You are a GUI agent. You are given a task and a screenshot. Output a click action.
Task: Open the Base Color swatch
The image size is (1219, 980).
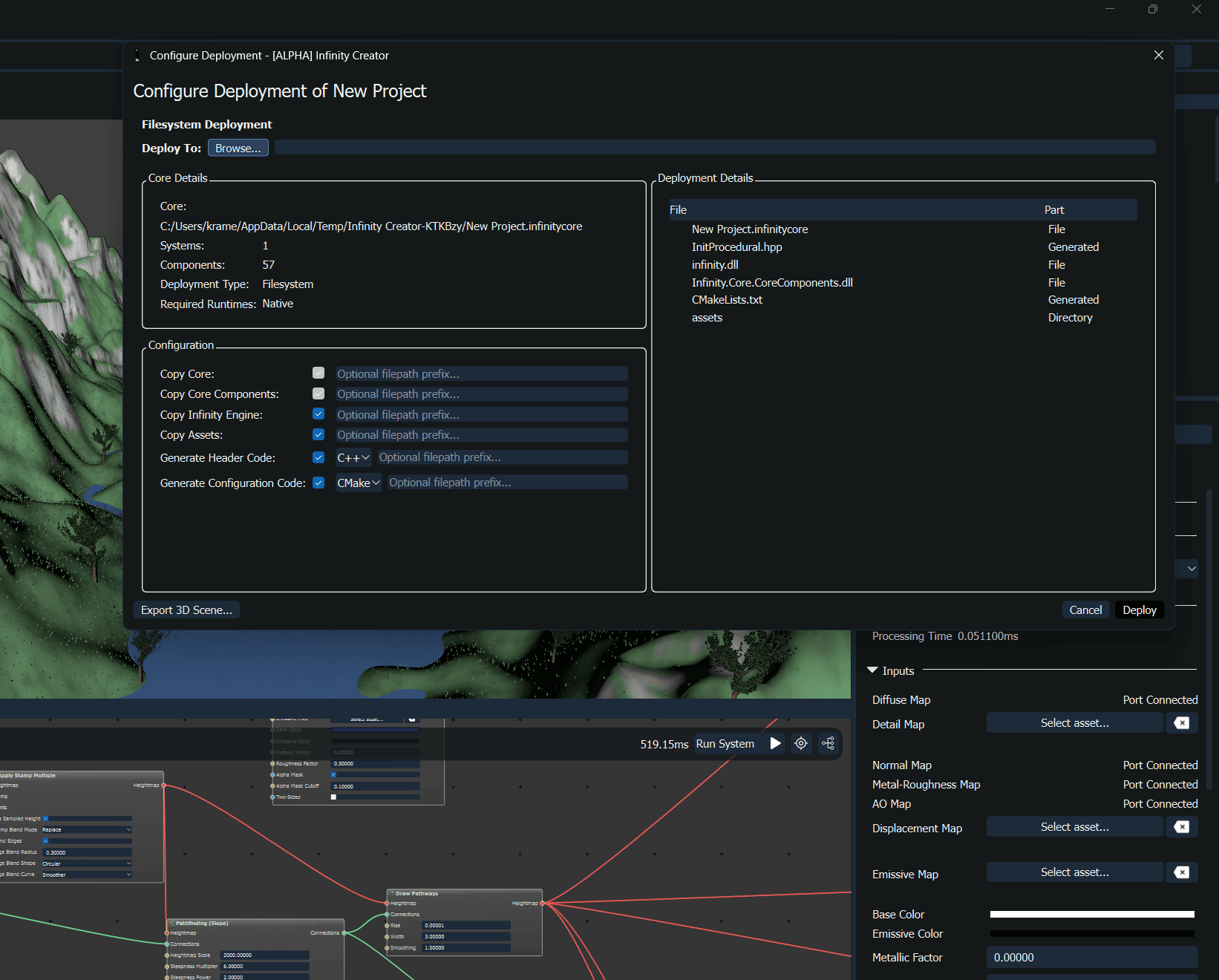pos(1091,915)
